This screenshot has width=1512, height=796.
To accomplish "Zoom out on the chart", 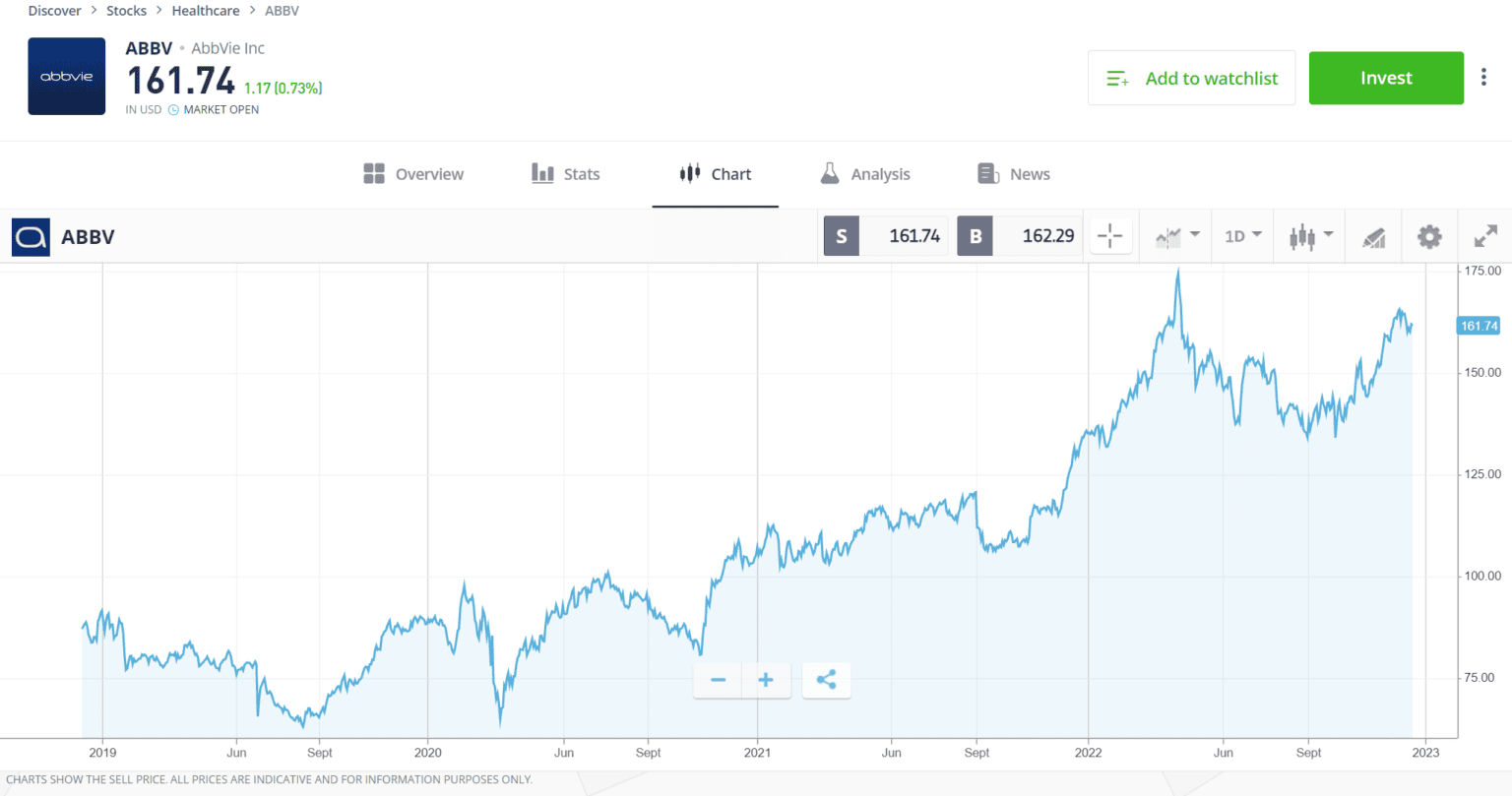I will tap(718, 680).
